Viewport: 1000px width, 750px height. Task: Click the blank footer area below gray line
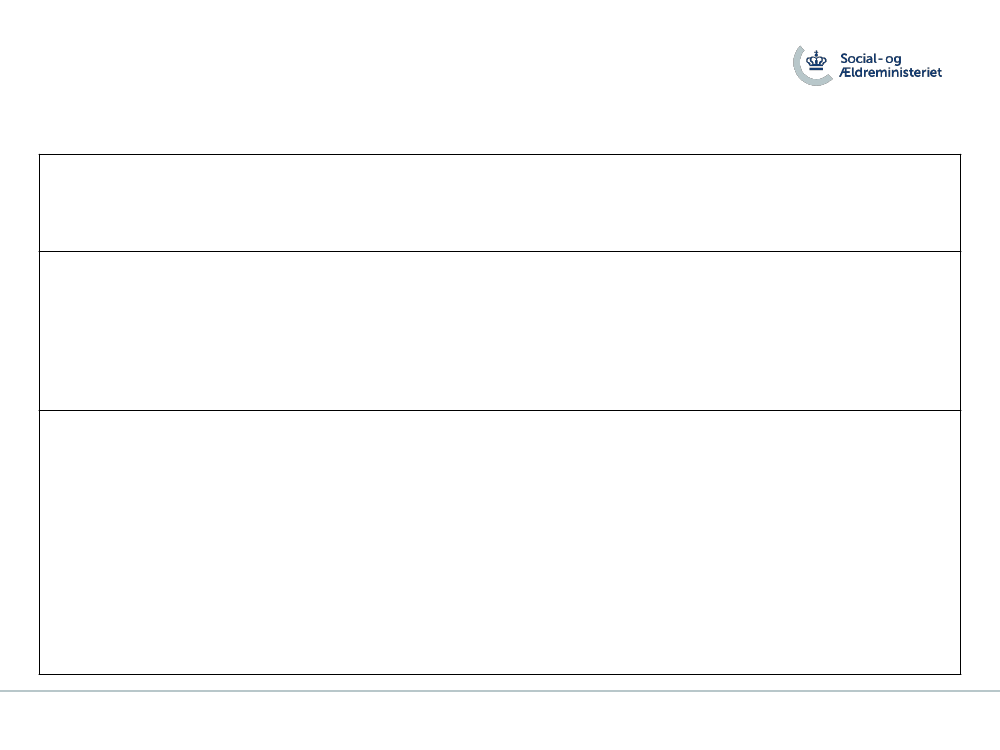pyautogui.click(x=500, y=721)
